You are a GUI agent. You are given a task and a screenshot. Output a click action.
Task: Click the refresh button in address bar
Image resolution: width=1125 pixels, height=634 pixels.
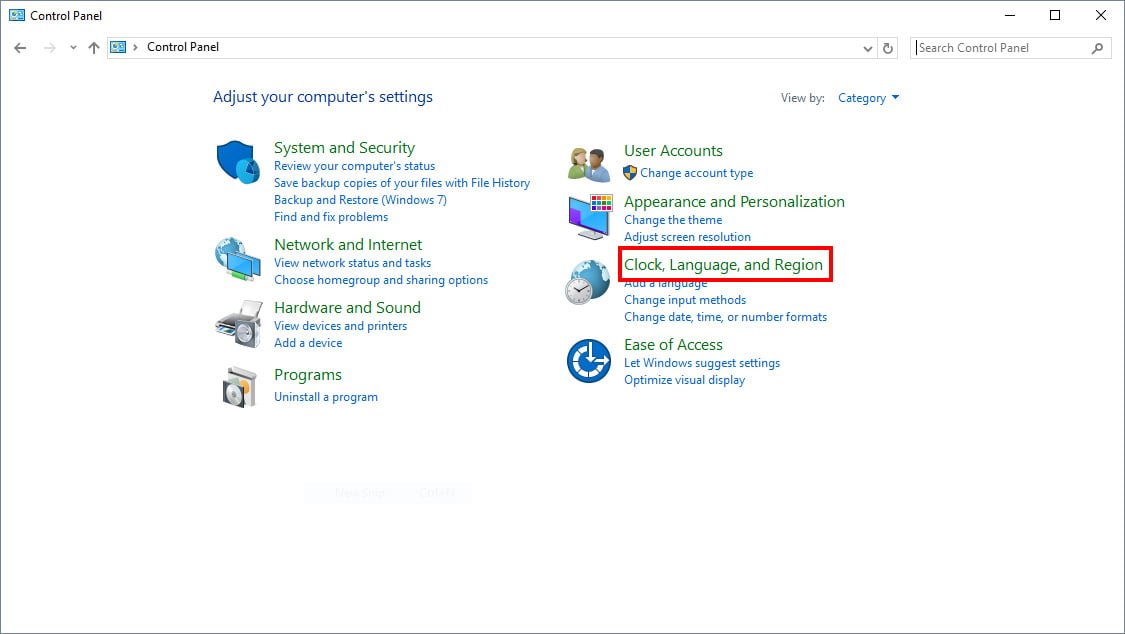[x=887, y=48]
